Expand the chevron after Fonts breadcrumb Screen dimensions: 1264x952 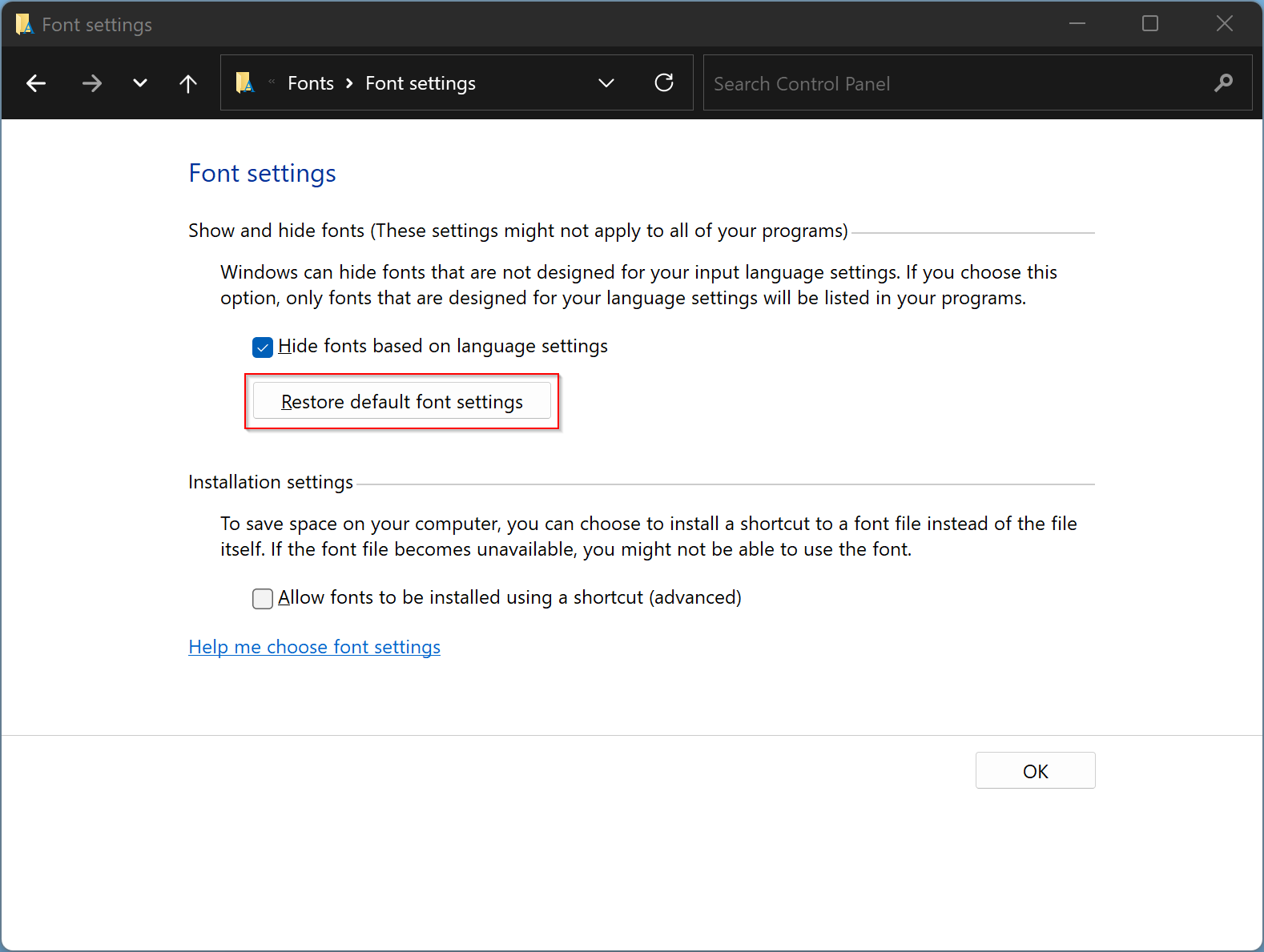pyautogui.click(x=349, y=83)
